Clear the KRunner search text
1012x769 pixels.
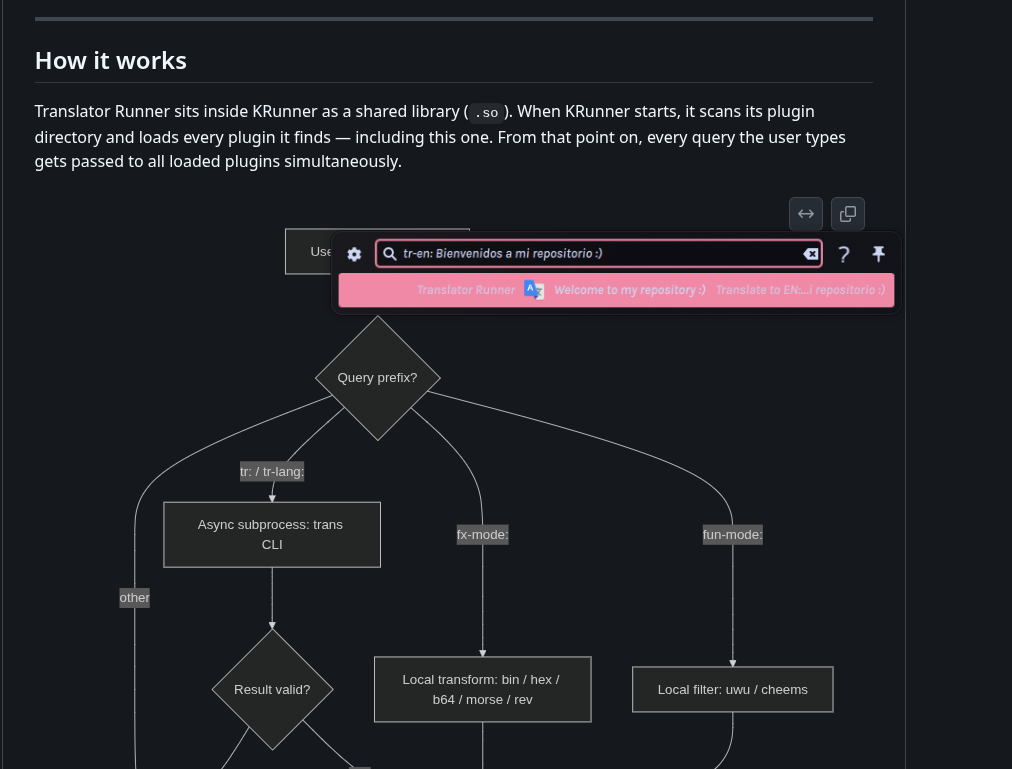point(811,254)
